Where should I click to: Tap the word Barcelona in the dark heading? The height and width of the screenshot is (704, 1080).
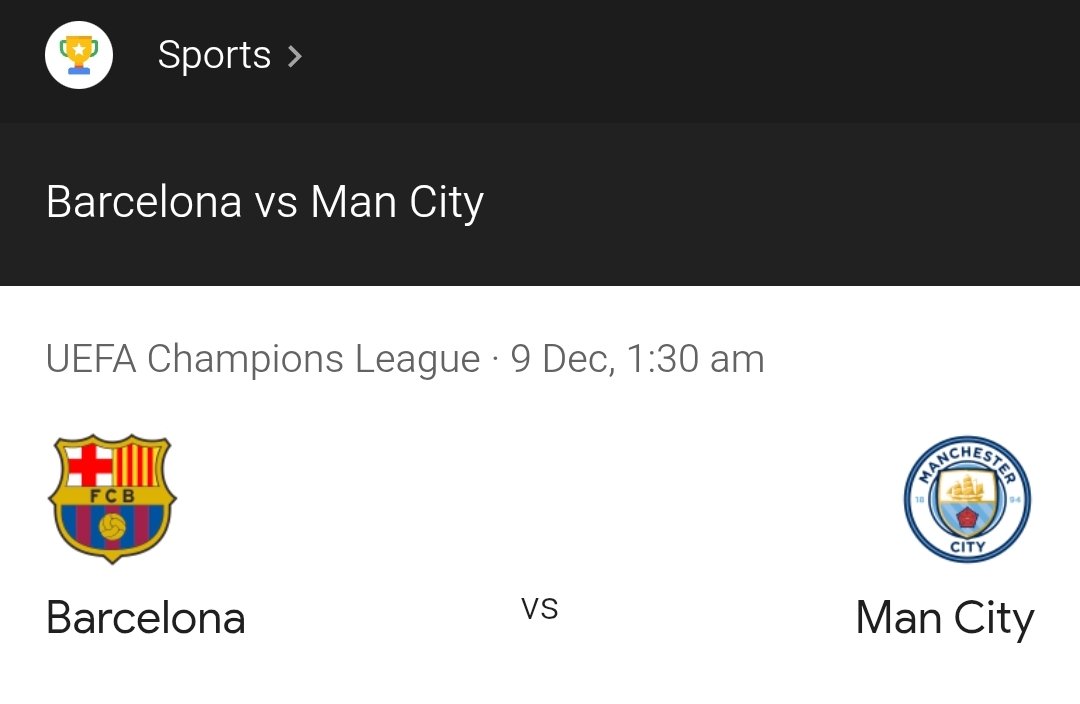144,203
